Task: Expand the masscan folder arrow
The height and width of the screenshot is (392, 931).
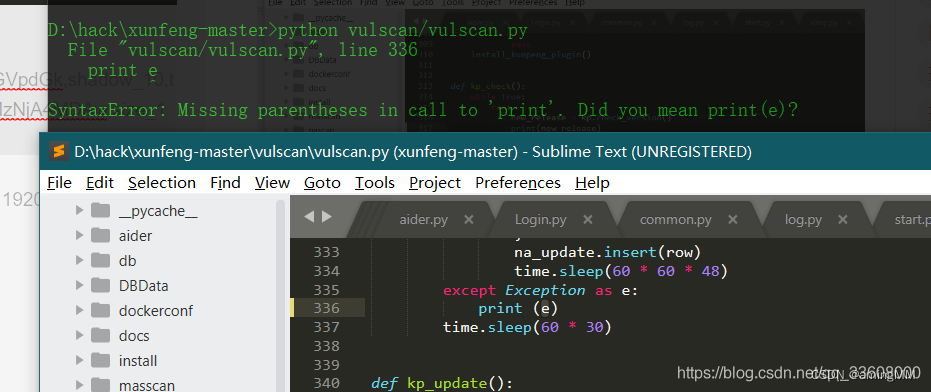Action: 79,385
